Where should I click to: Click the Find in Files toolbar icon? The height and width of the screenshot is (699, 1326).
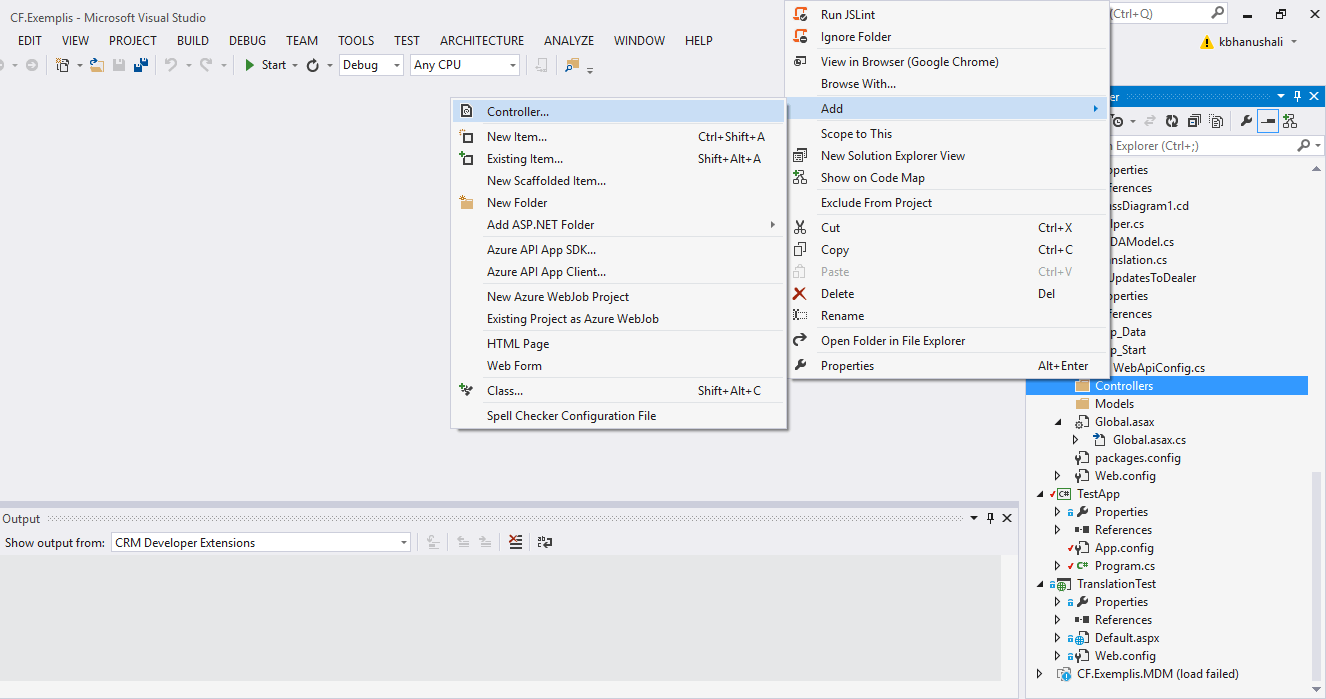pyautogui.click(x=572, y=65)
